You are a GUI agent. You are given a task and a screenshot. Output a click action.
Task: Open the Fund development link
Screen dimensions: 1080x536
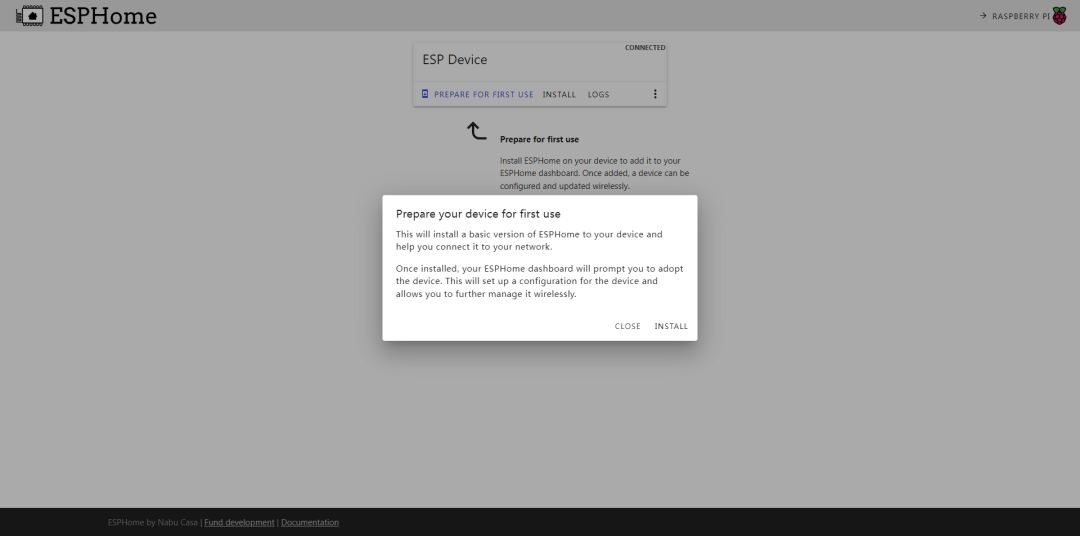click(239, 522)
